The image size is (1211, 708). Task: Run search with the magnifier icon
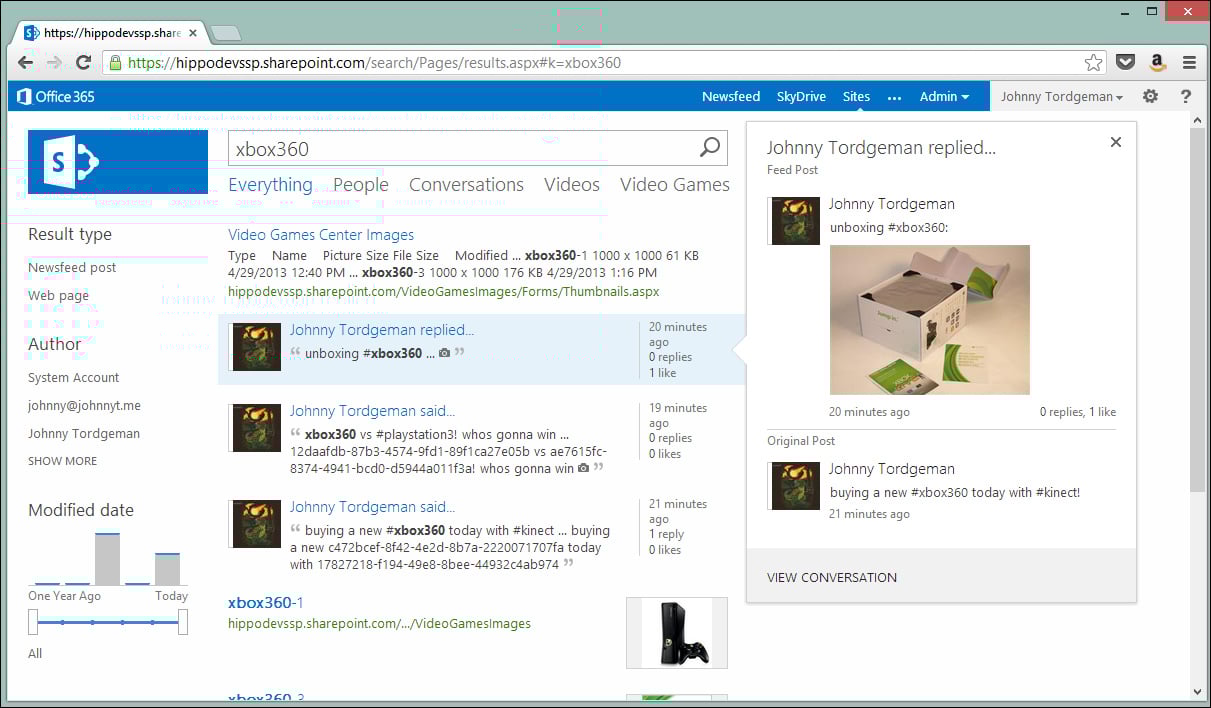click(710, 148)
